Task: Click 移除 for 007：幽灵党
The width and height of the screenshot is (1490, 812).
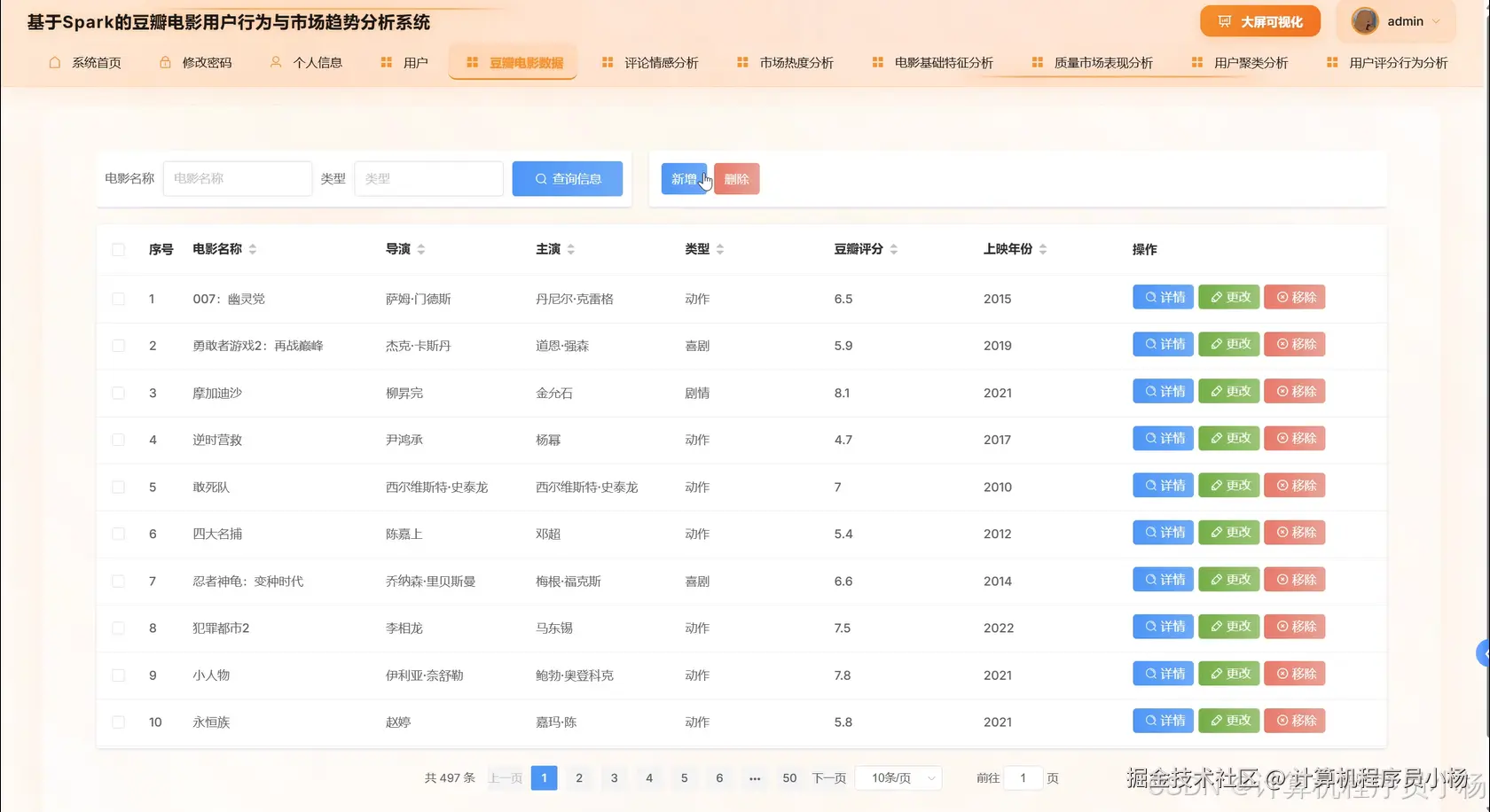Action: click(1295, 297)
